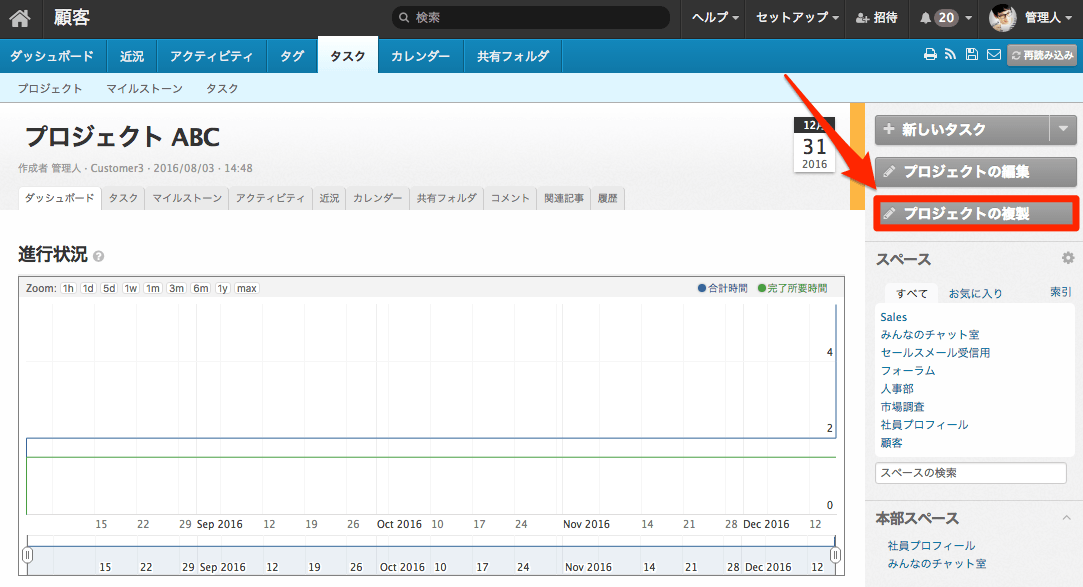Toggle 合計時間 legend series
This screenshot has width=1083, height=587.
(722, 289)
